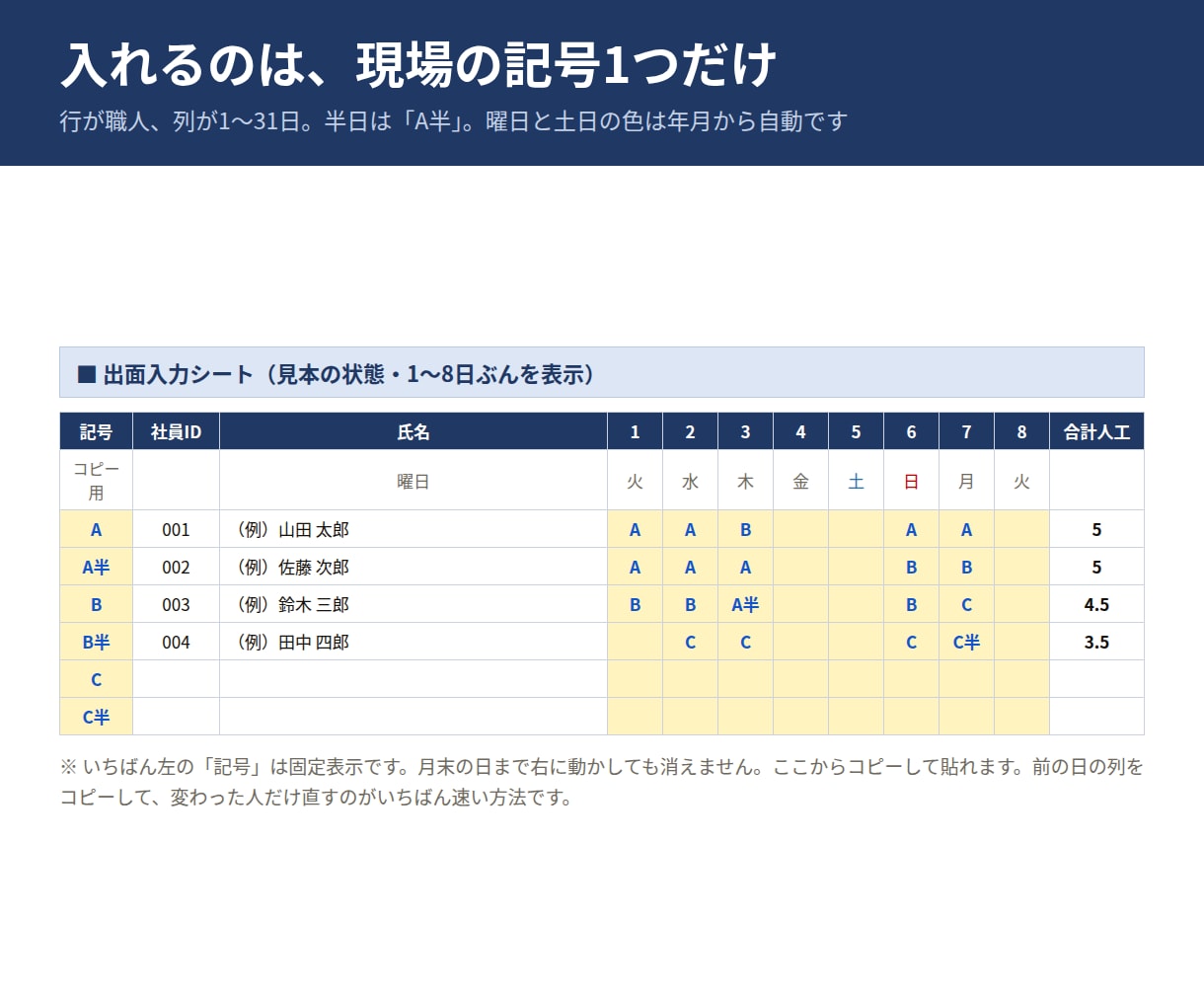The image size is (1204, 995).
Task: Click the 社員ID column header
Action: coord(176,431)
